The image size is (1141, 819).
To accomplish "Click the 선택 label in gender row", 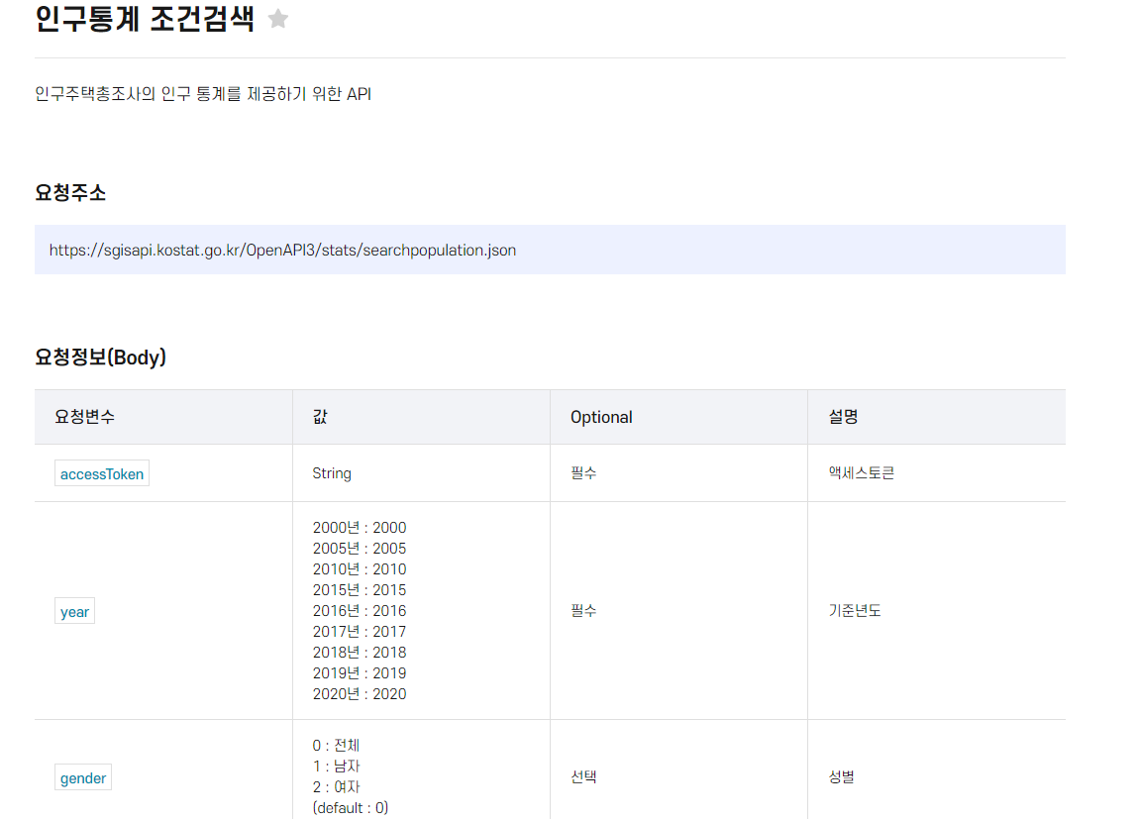I will [583, 777].
